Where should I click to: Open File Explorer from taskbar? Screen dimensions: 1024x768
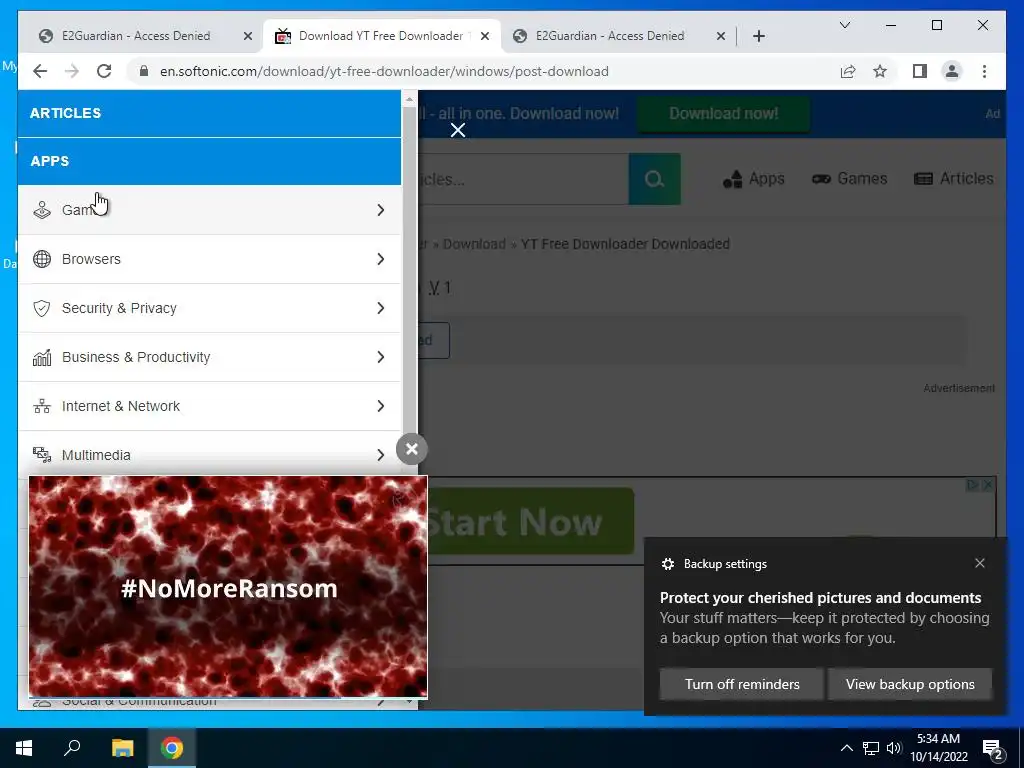click(122, 748)
